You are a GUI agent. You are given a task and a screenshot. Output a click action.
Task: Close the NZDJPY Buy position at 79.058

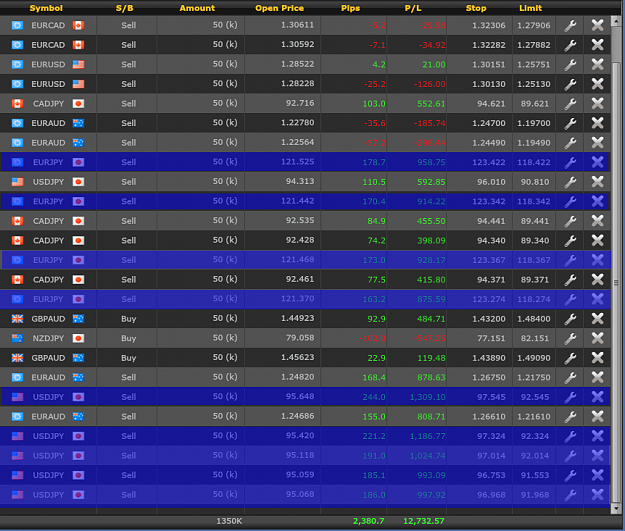pos(597,338)
